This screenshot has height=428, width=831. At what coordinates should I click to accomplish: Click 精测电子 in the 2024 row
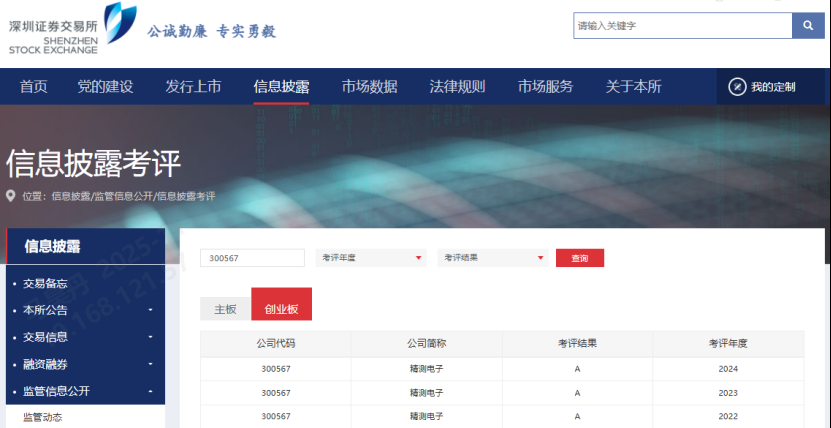(427, 369)
